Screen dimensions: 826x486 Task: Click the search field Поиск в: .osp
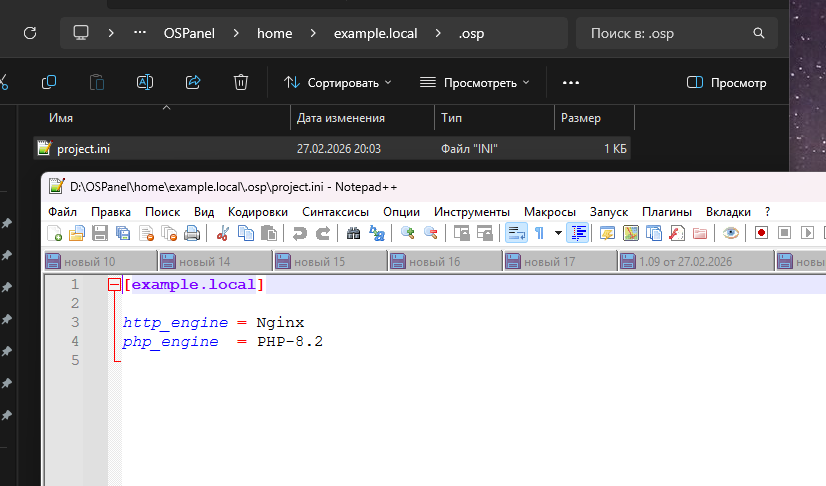coord(675,33)
